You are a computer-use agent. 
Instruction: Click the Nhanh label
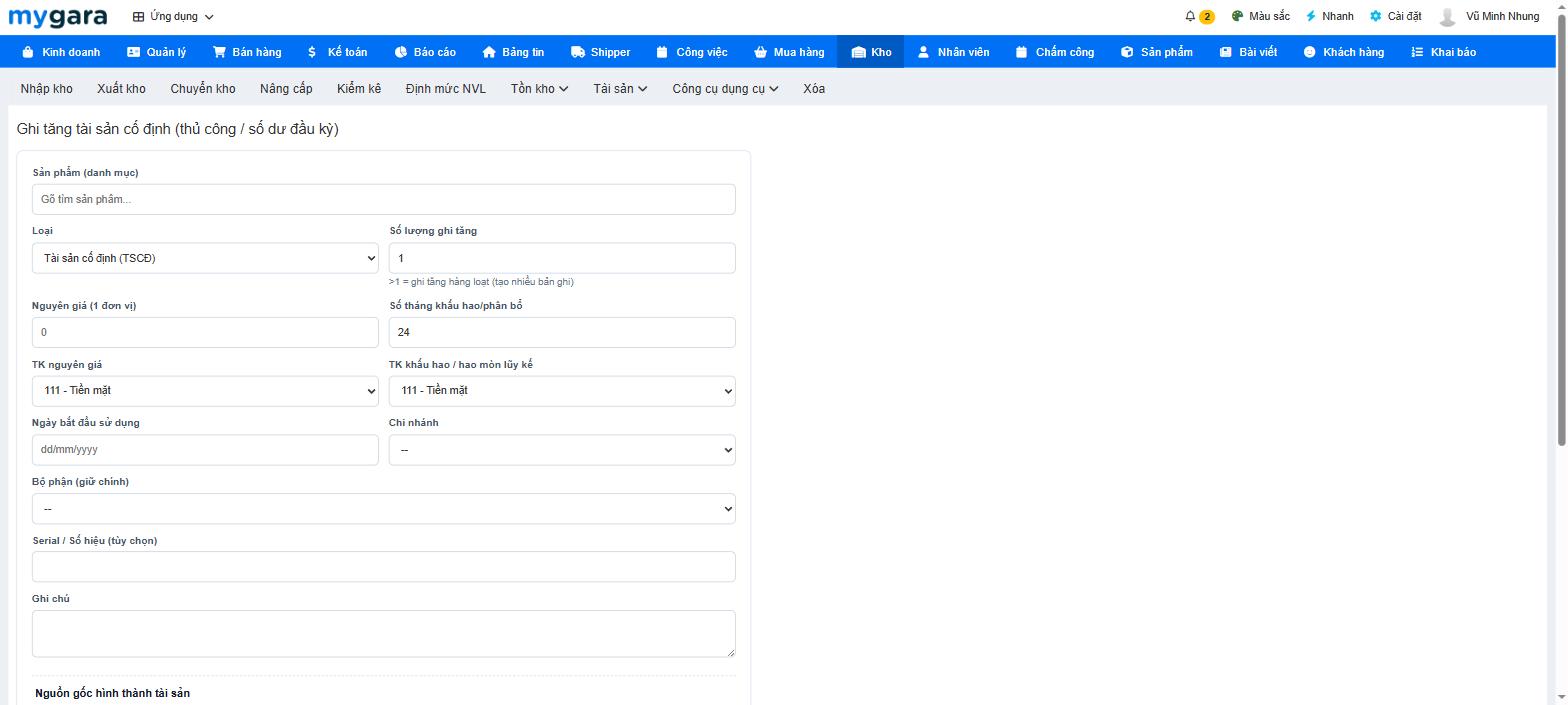coord(1337,16)
